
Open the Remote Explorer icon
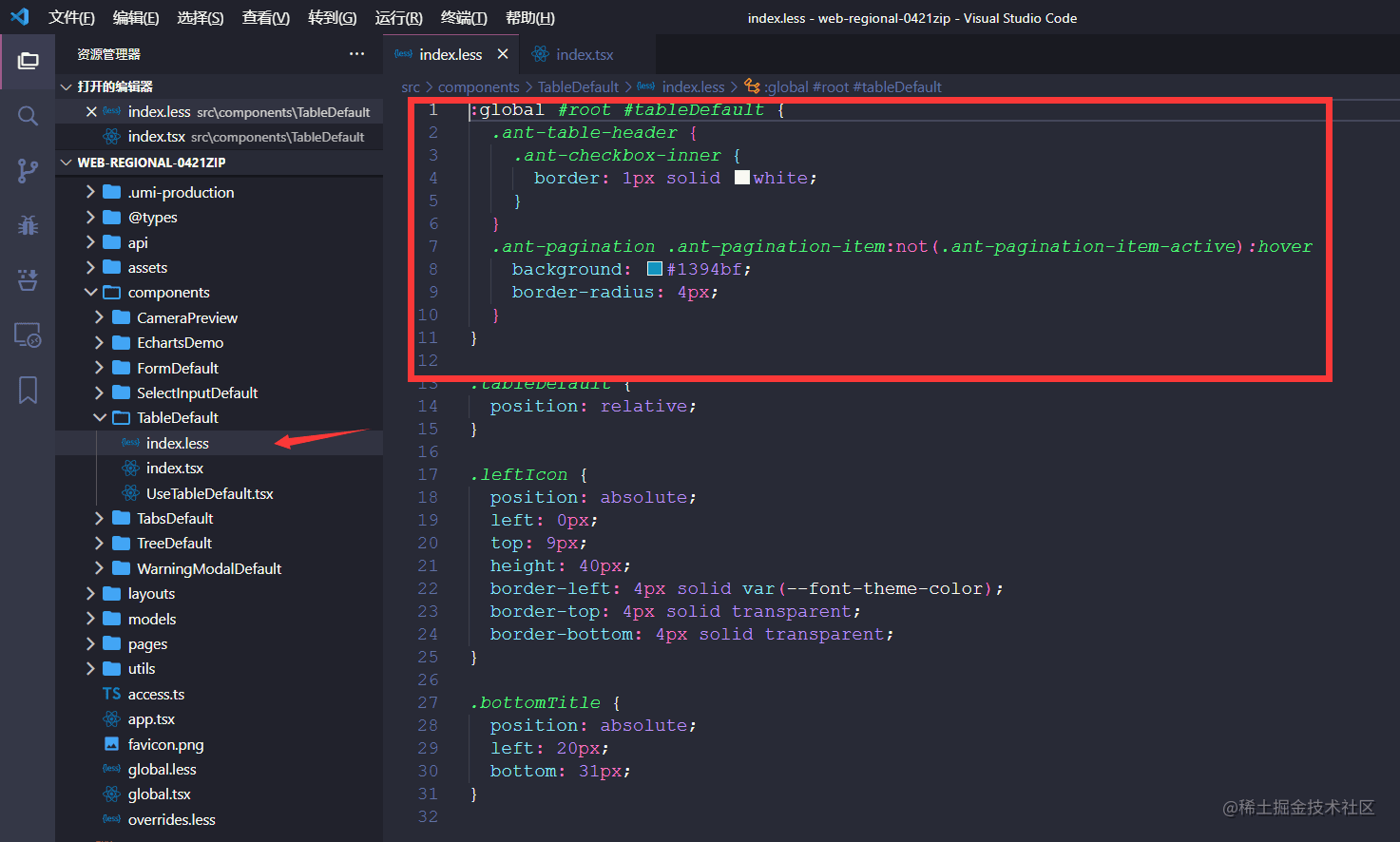coord(28,335)
